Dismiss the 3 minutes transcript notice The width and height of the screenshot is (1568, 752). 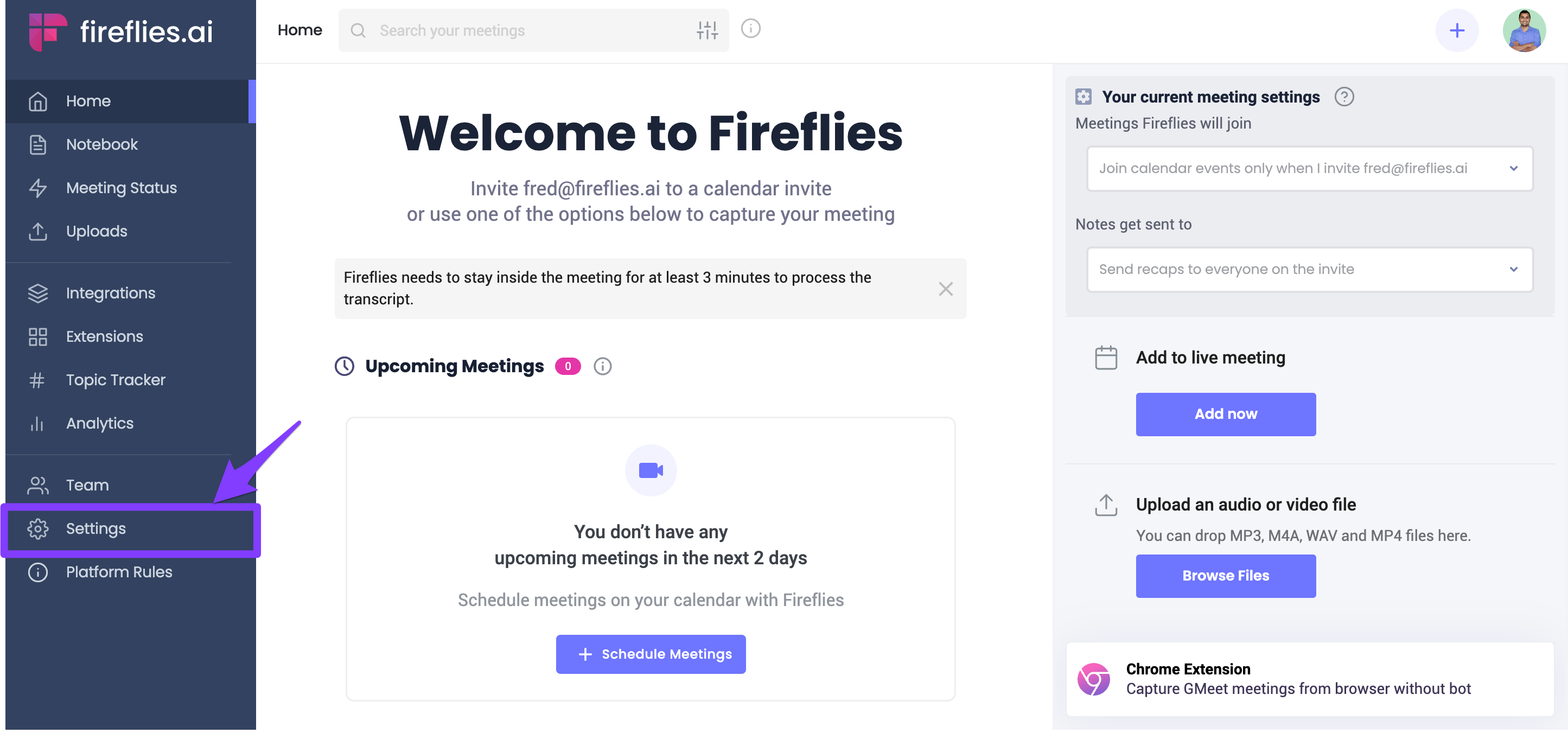pos(945,289)
